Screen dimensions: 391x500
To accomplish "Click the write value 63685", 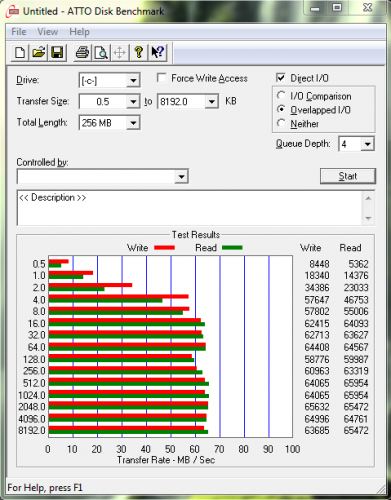I will [x=317, y=431].
